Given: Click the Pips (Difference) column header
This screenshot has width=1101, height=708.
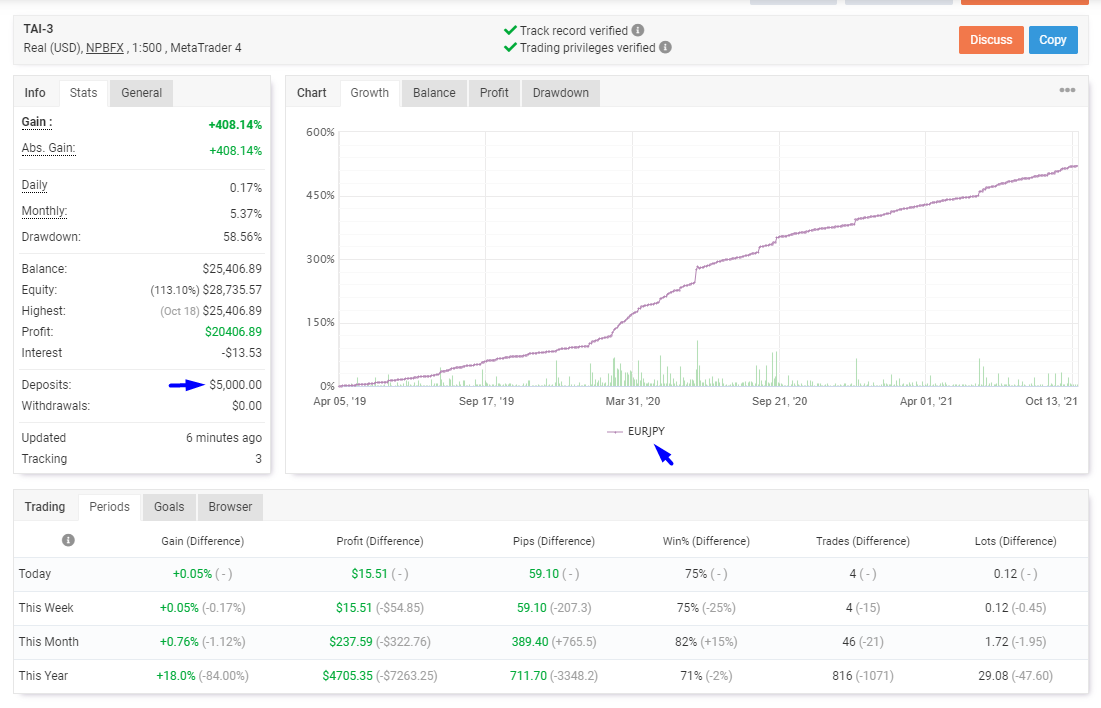Looking at the screenshot, I should pos(554,542).
